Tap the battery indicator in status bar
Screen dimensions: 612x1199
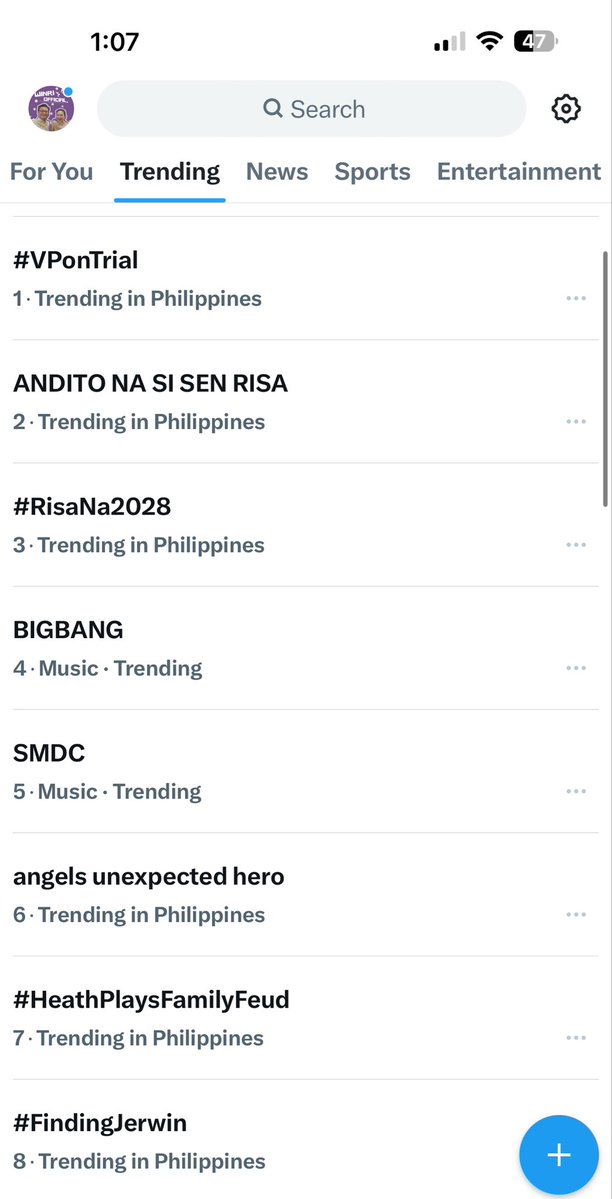click(x=536, y=41)
